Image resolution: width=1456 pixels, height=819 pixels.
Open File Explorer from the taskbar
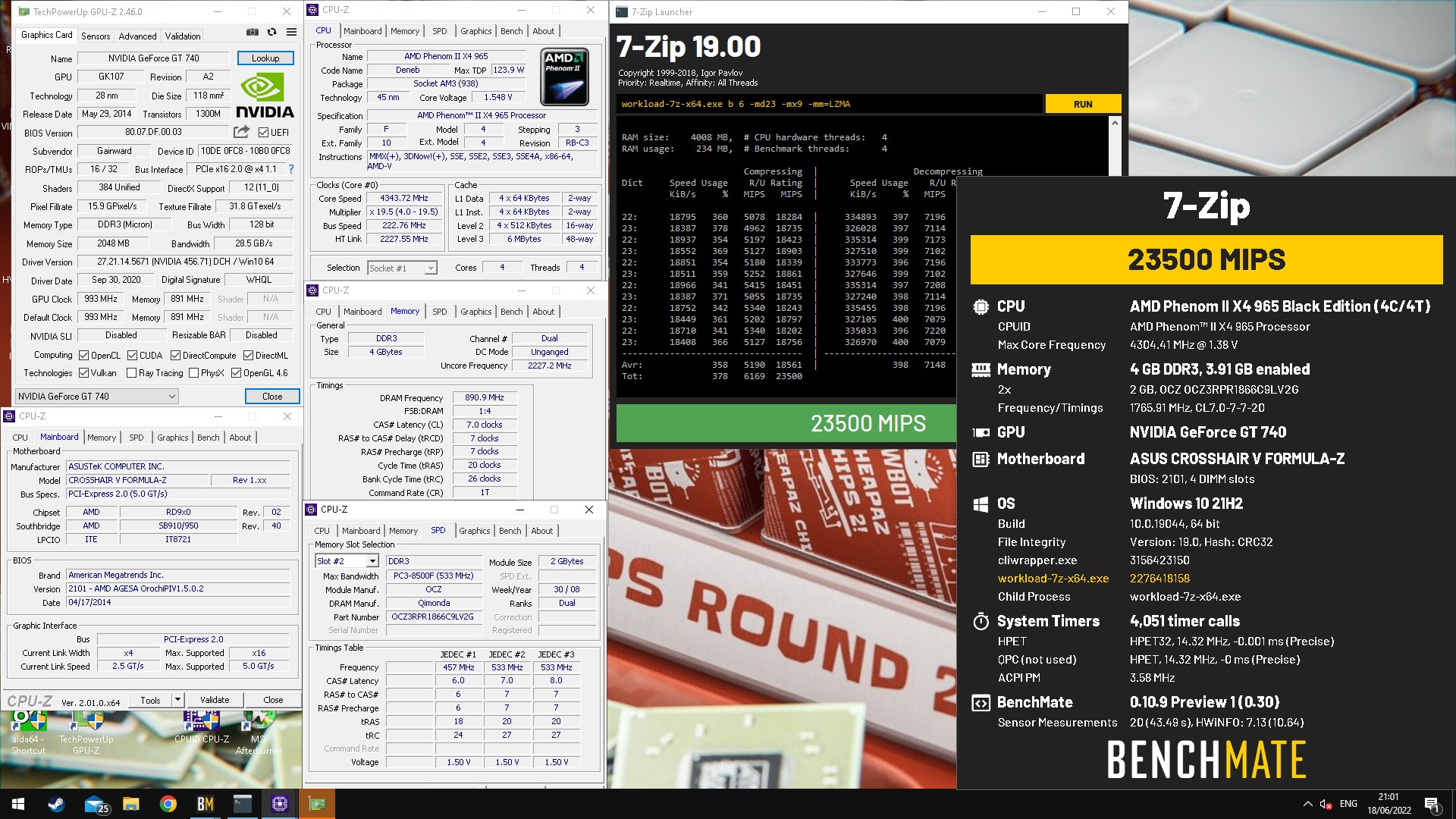click(x=131, y=804)
